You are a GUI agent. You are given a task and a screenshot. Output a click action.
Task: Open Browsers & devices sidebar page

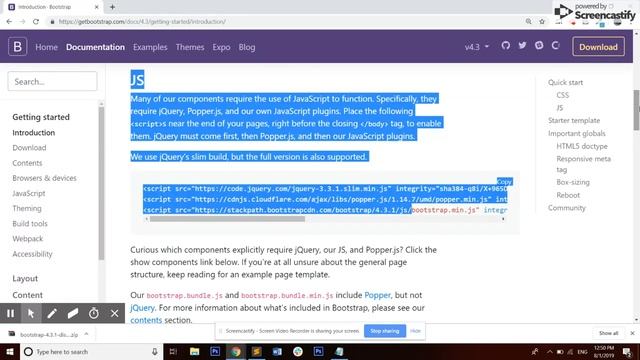[44, 178]
